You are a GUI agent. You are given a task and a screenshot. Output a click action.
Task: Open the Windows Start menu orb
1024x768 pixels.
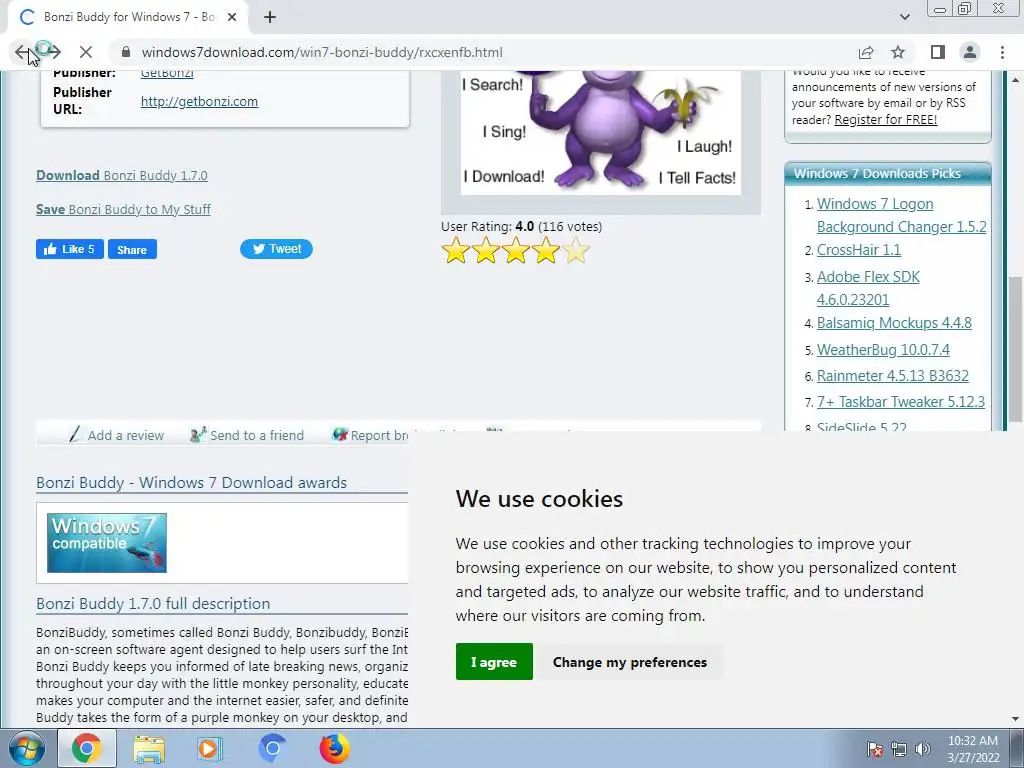pyautogui.click(x=26, y=748)
